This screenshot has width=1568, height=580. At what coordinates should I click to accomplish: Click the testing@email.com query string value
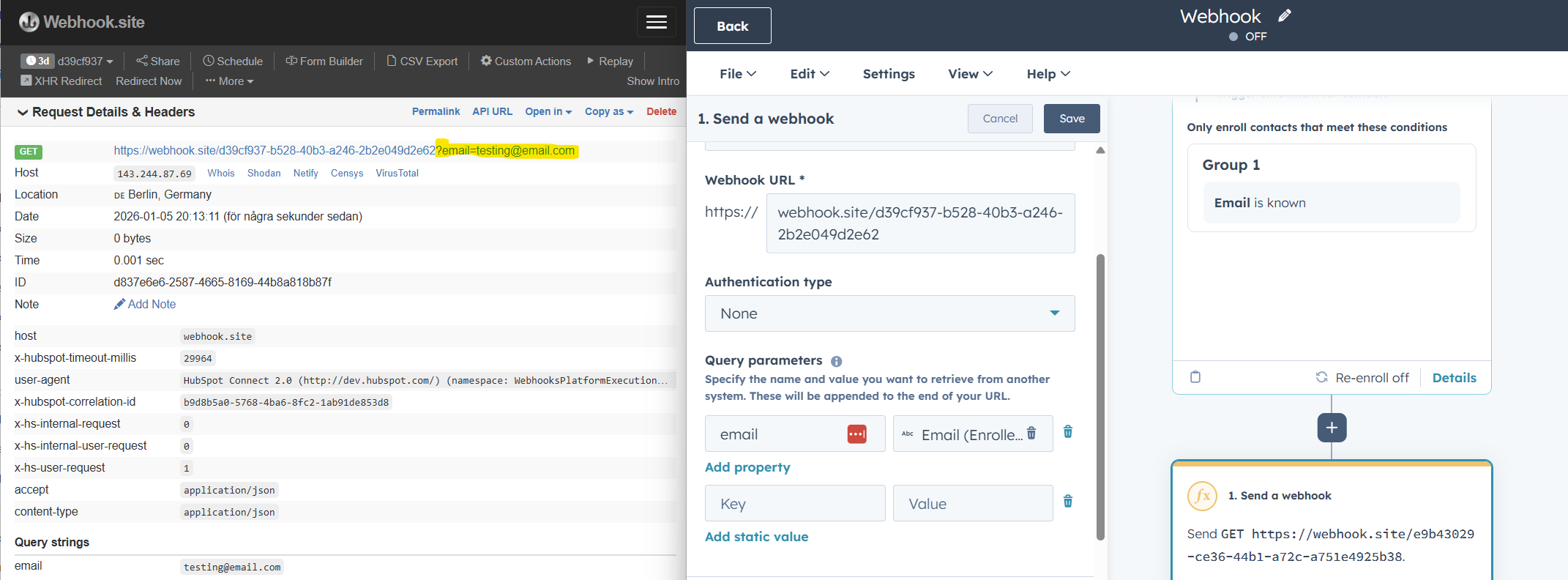pyautogui.click(x=231, y=567)
